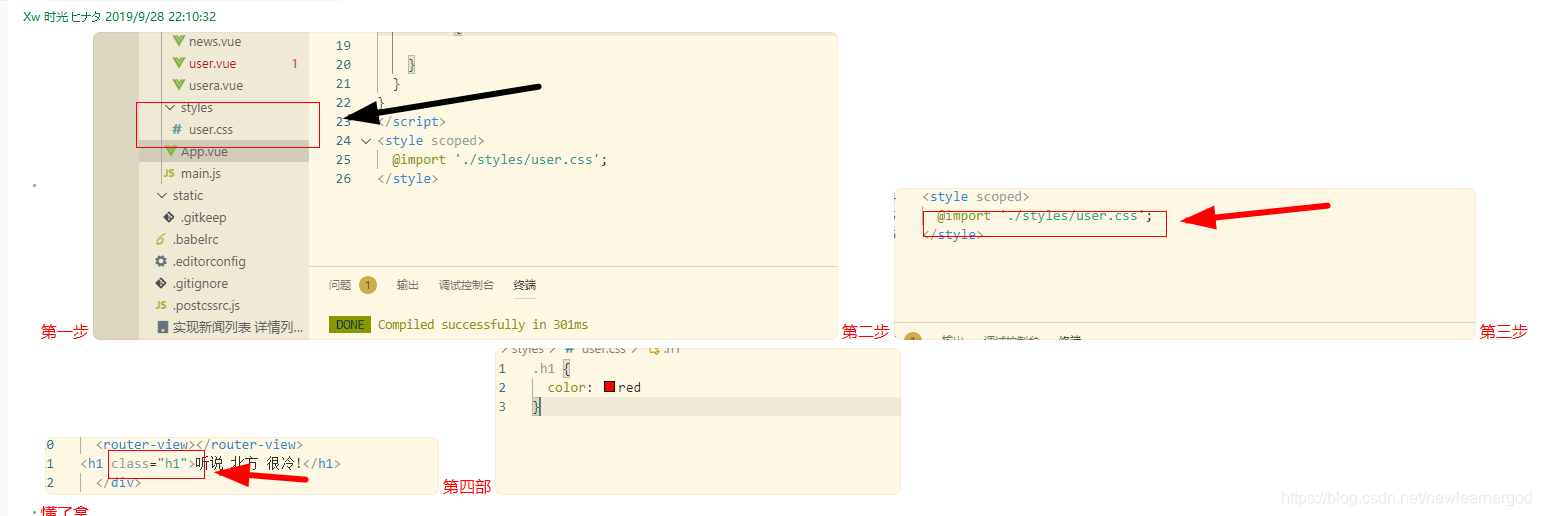Click '<style scoped>' in the second step image
The height and width of the screenshot is (516, 1541).
[975, 197]
